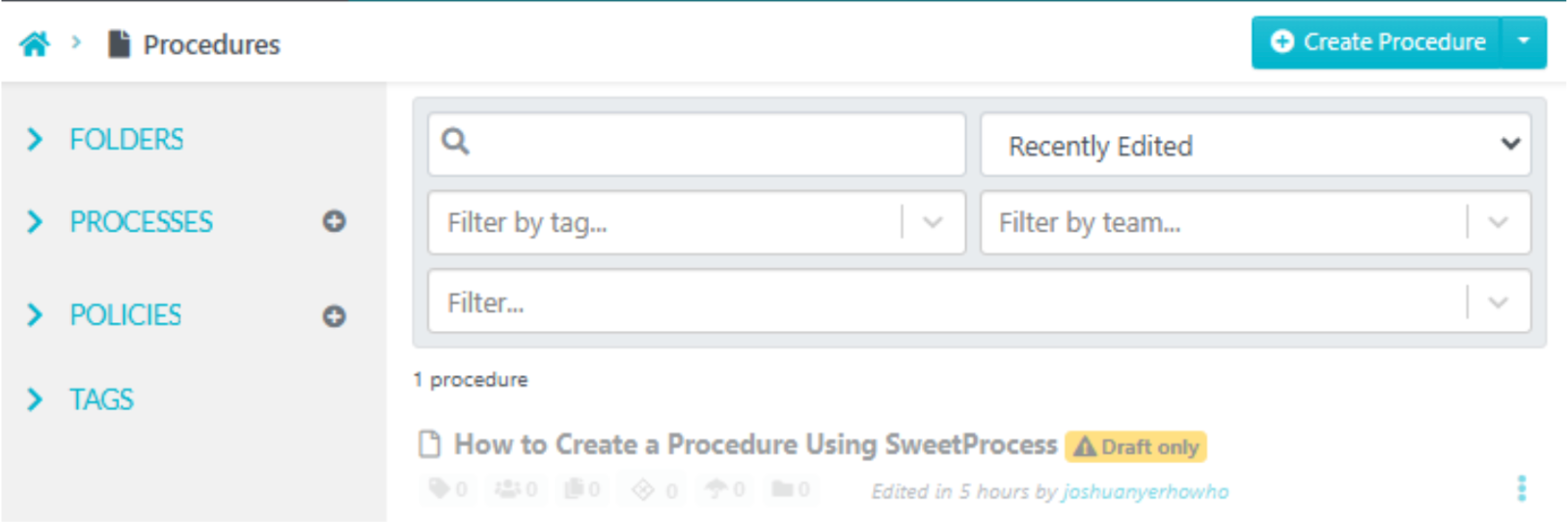Open the Filter by tag dropdown
The height and width of the screenshot is (523, 1568).
[696, 223]
